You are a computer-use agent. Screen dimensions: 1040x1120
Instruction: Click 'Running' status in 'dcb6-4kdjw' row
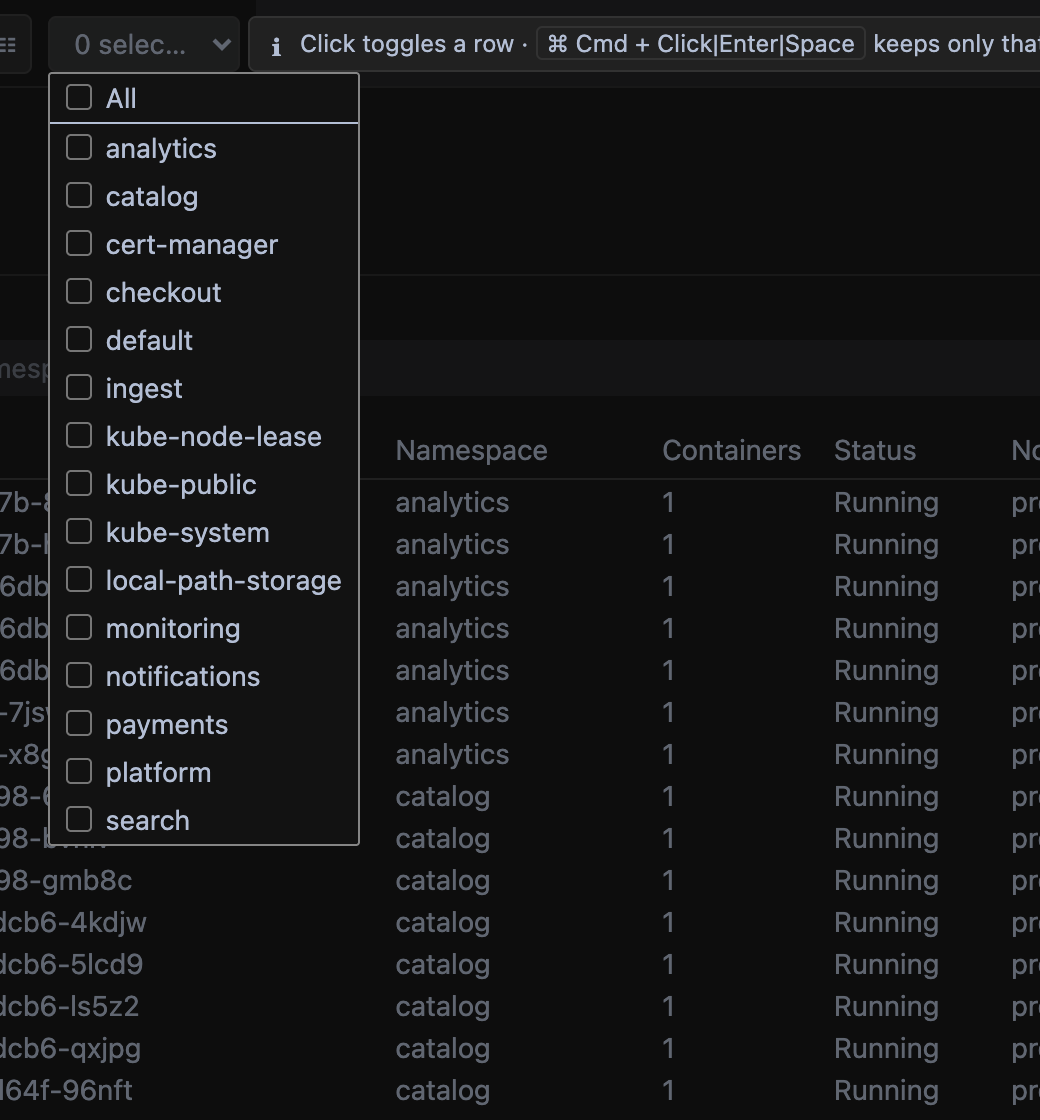point(886,923)
